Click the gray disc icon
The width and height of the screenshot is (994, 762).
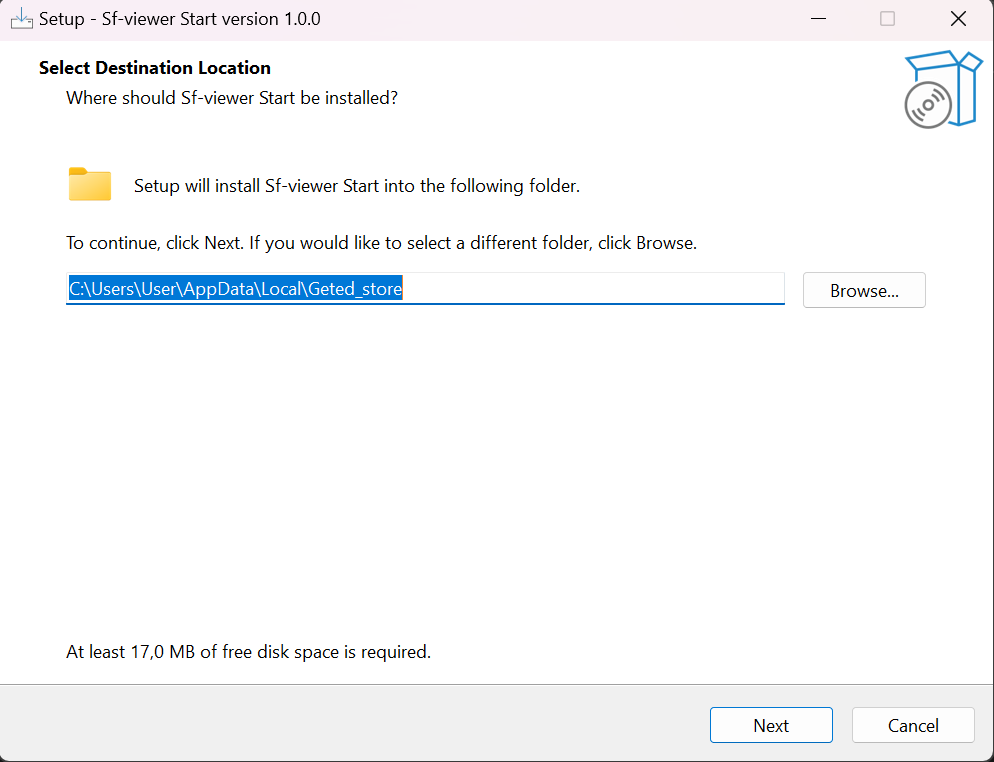point(927,105)
